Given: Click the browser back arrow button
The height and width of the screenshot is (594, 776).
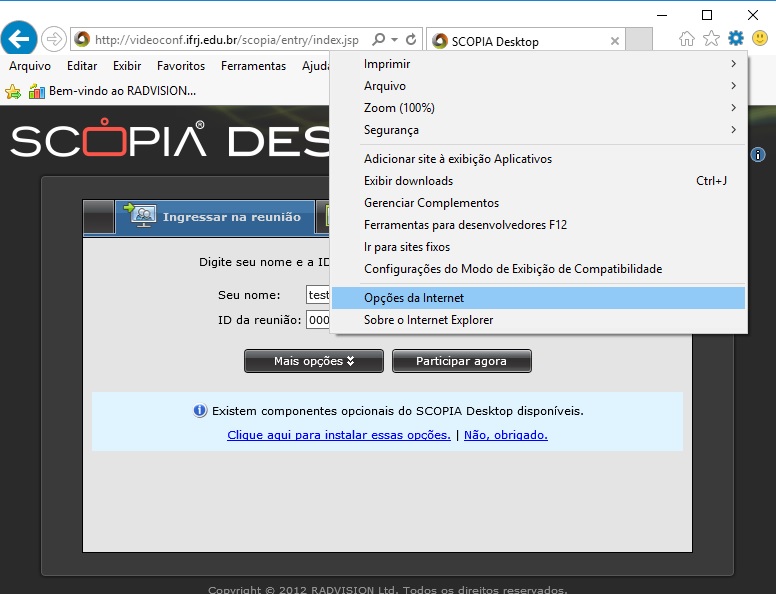Looking at the screenshot, I should pos(19,40).
